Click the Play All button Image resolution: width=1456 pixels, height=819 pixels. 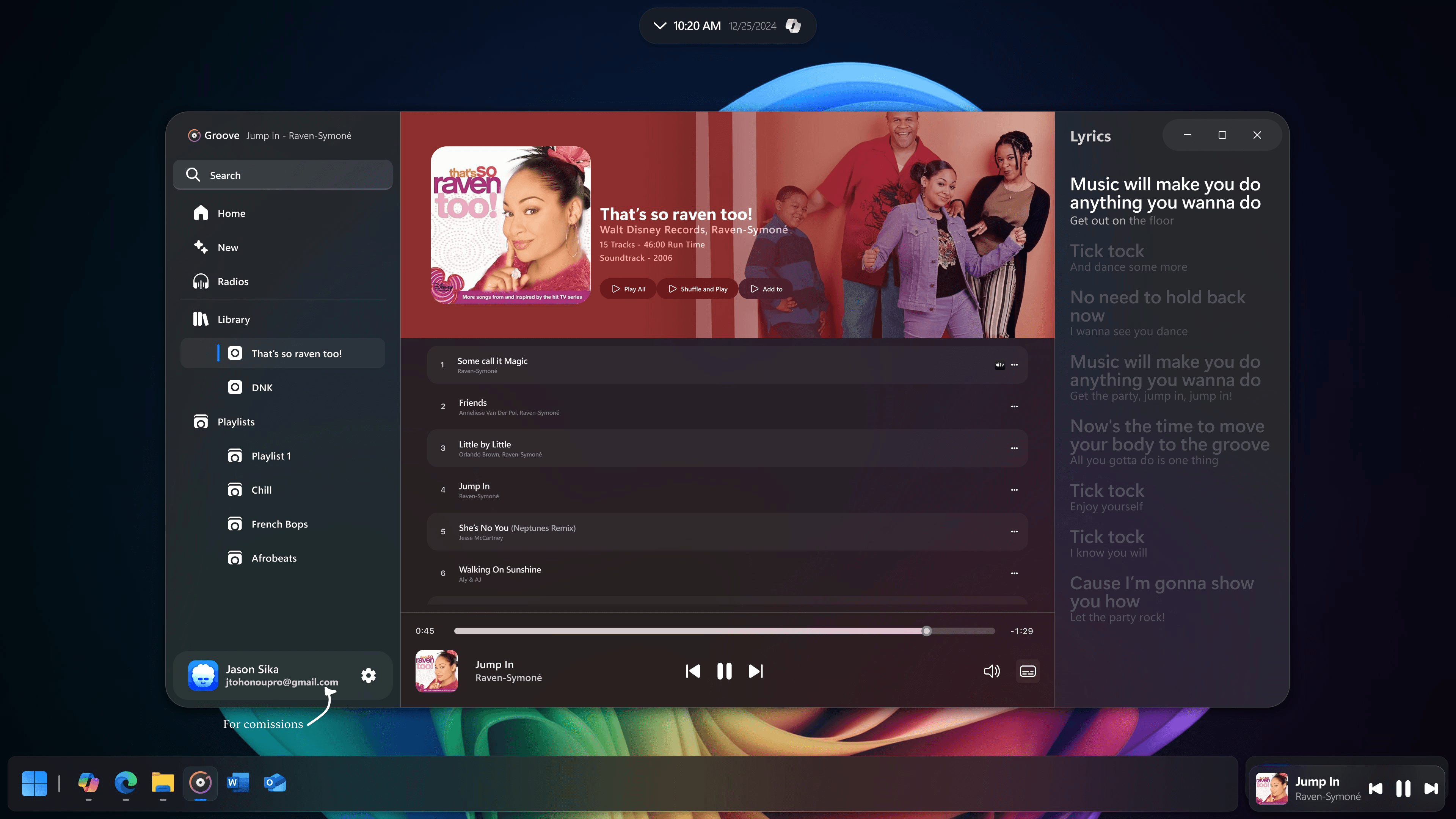[x=628, y=289]
